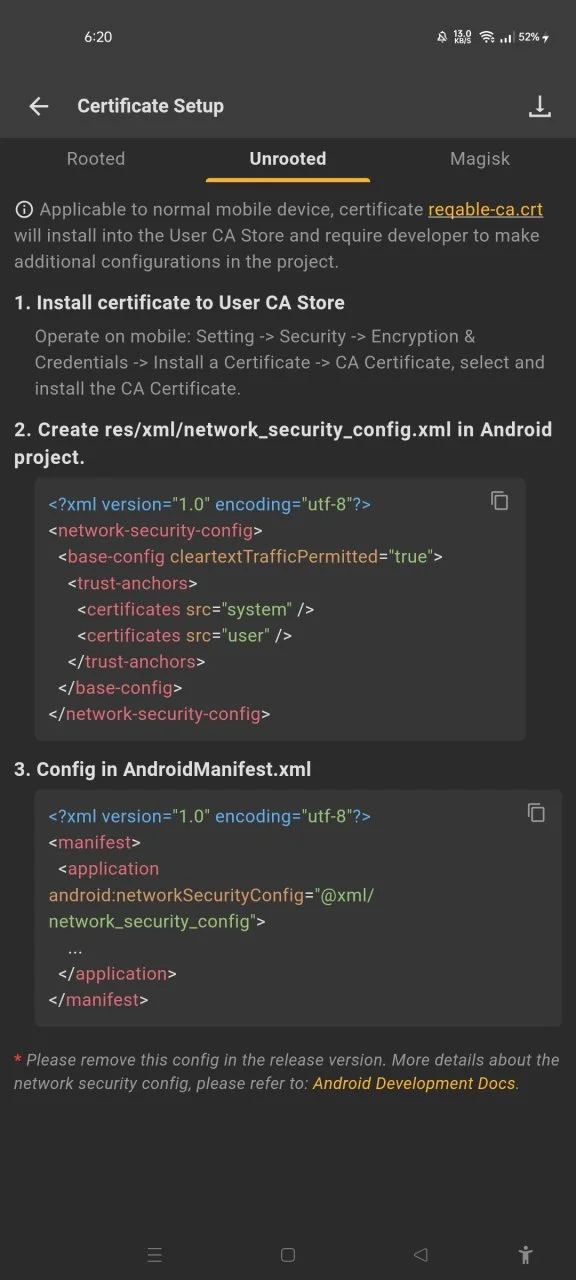This screenshot has height=1280, width=576.
Task: Download the certificate via top-right icon
Action: [x=540, y=106]
